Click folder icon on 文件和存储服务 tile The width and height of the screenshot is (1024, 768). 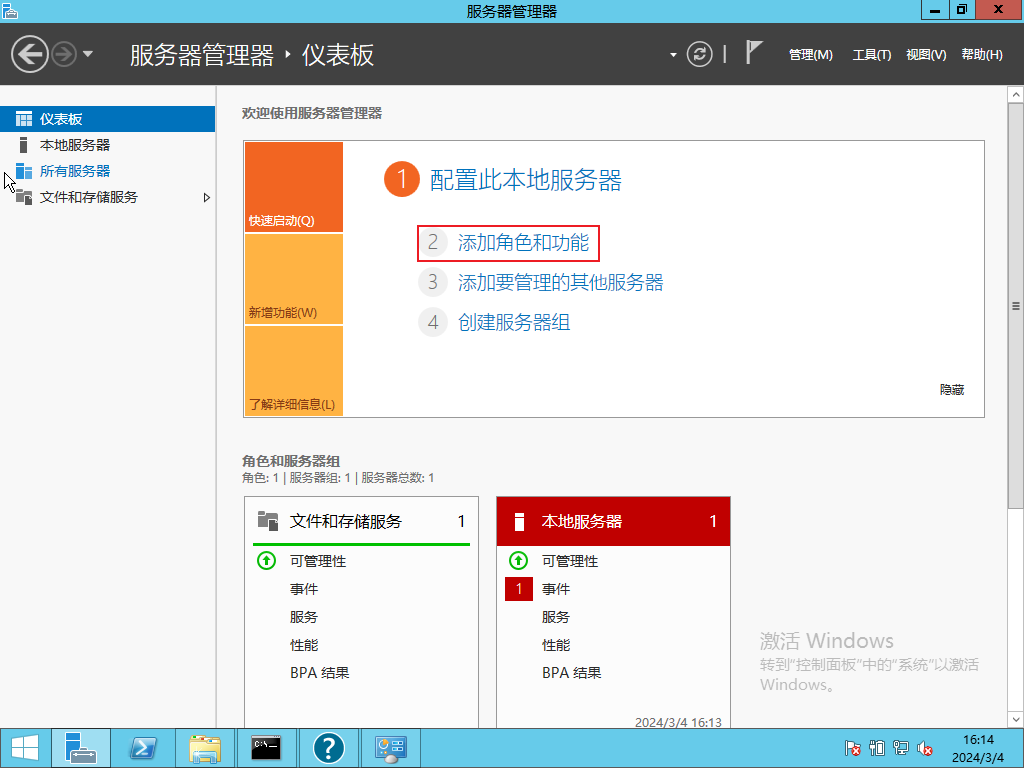click(268, 520)
